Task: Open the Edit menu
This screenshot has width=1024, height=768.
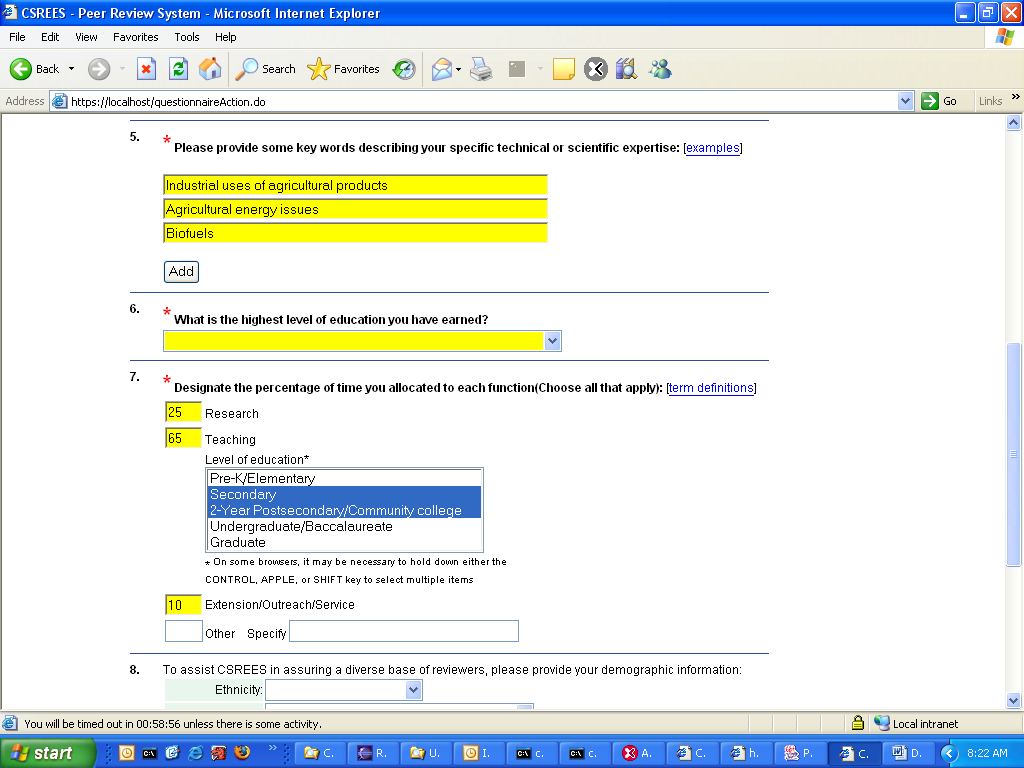Action: pos(50,37)
